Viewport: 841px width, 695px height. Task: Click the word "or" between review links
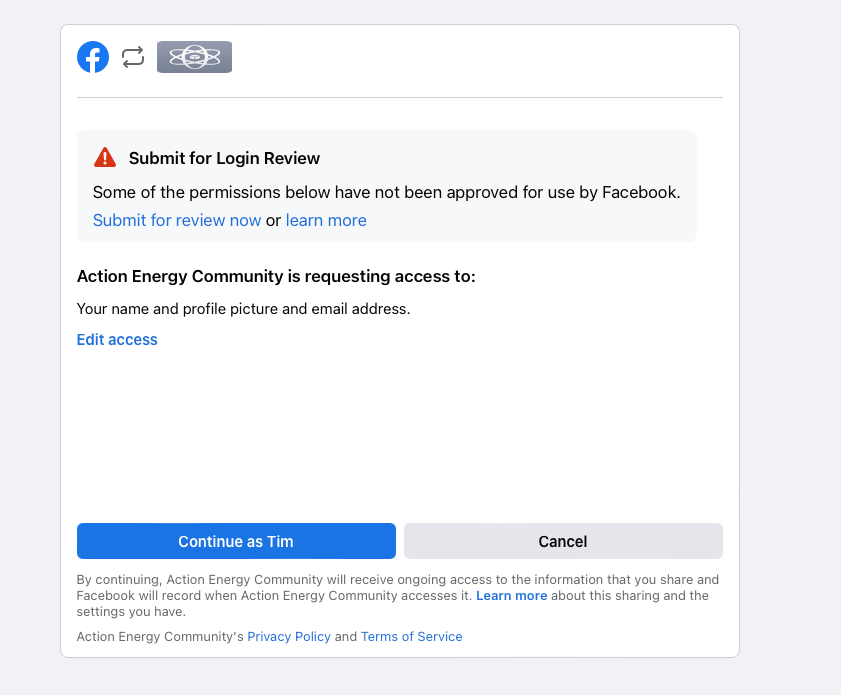pos(273,220)
